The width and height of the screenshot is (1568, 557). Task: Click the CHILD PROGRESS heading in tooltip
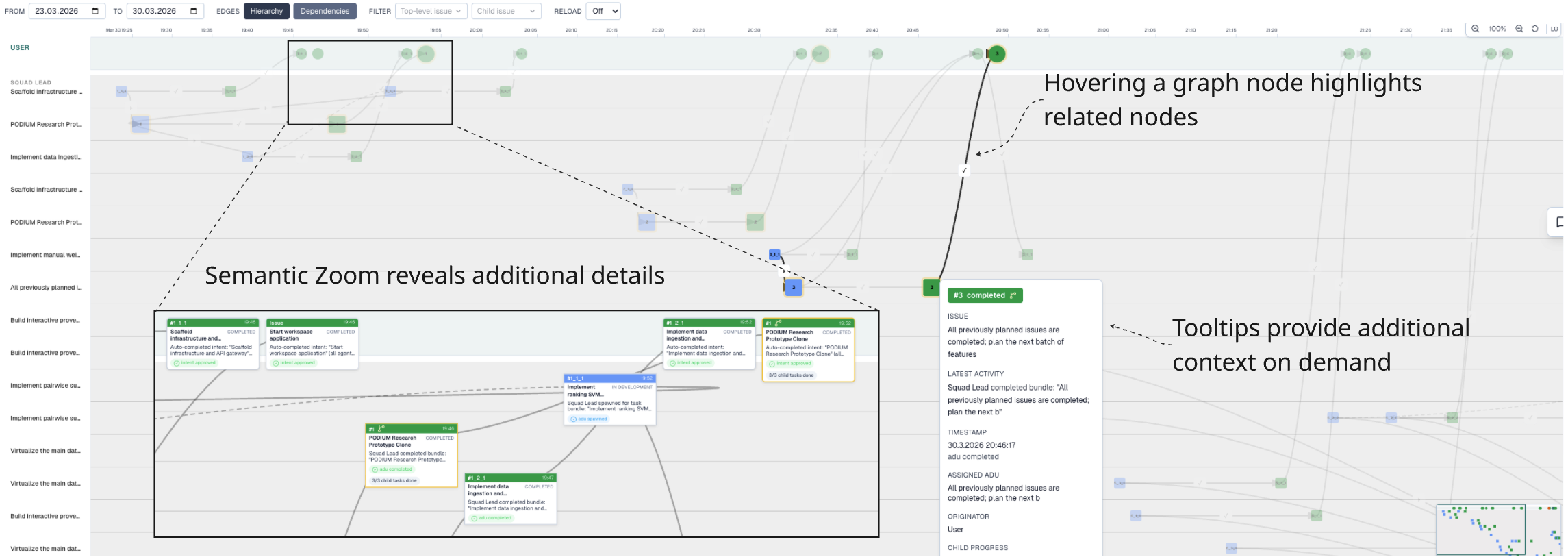click(978, 548)
